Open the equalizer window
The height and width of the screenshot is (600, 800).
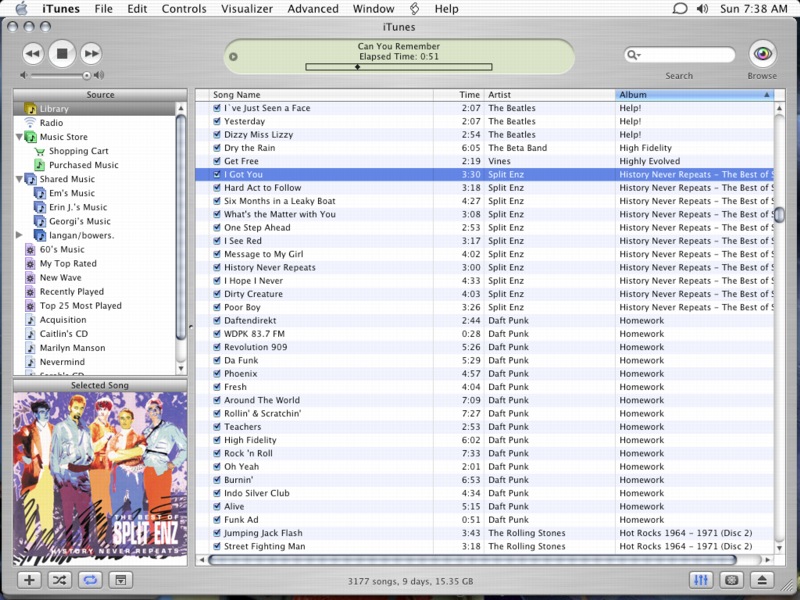point(701,580)
